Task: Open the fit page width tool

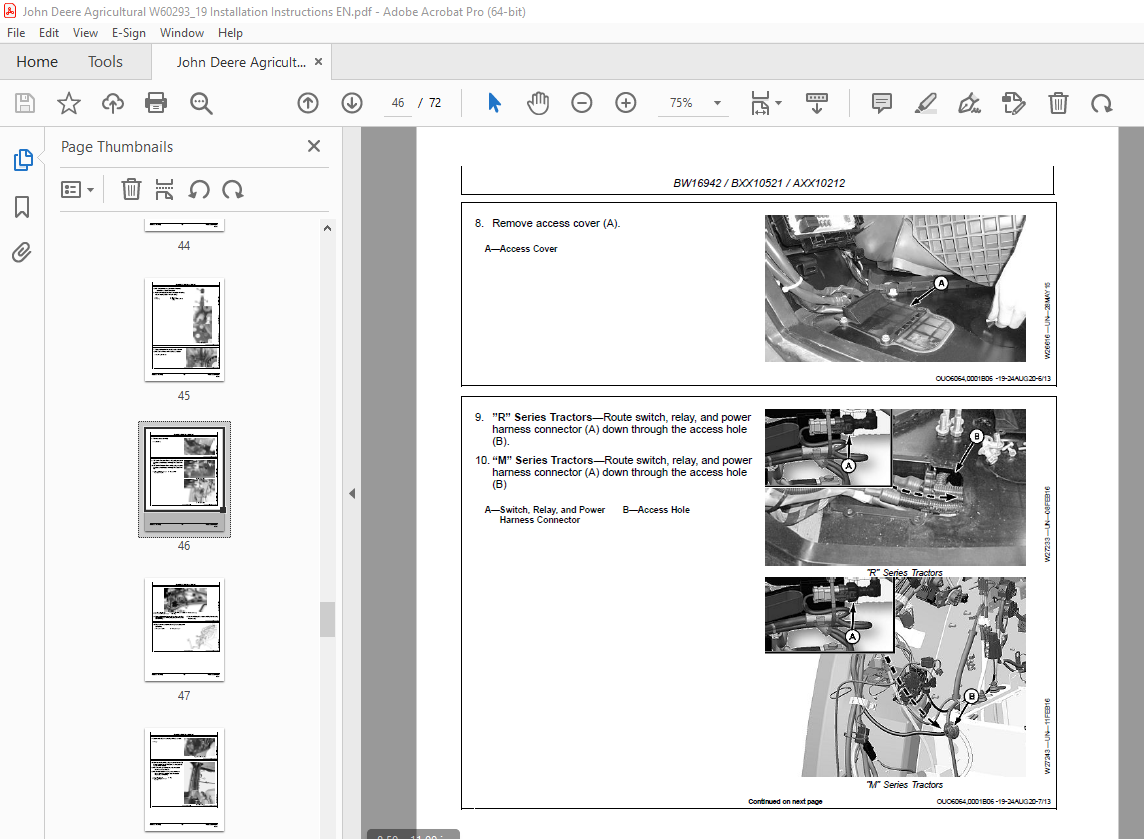Action: tap(760, 103)
